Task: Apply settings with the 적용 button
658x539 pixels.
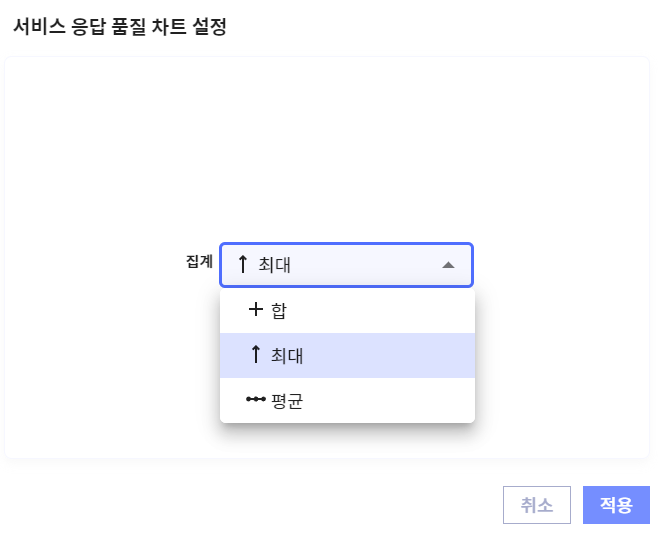Action: 616,505
